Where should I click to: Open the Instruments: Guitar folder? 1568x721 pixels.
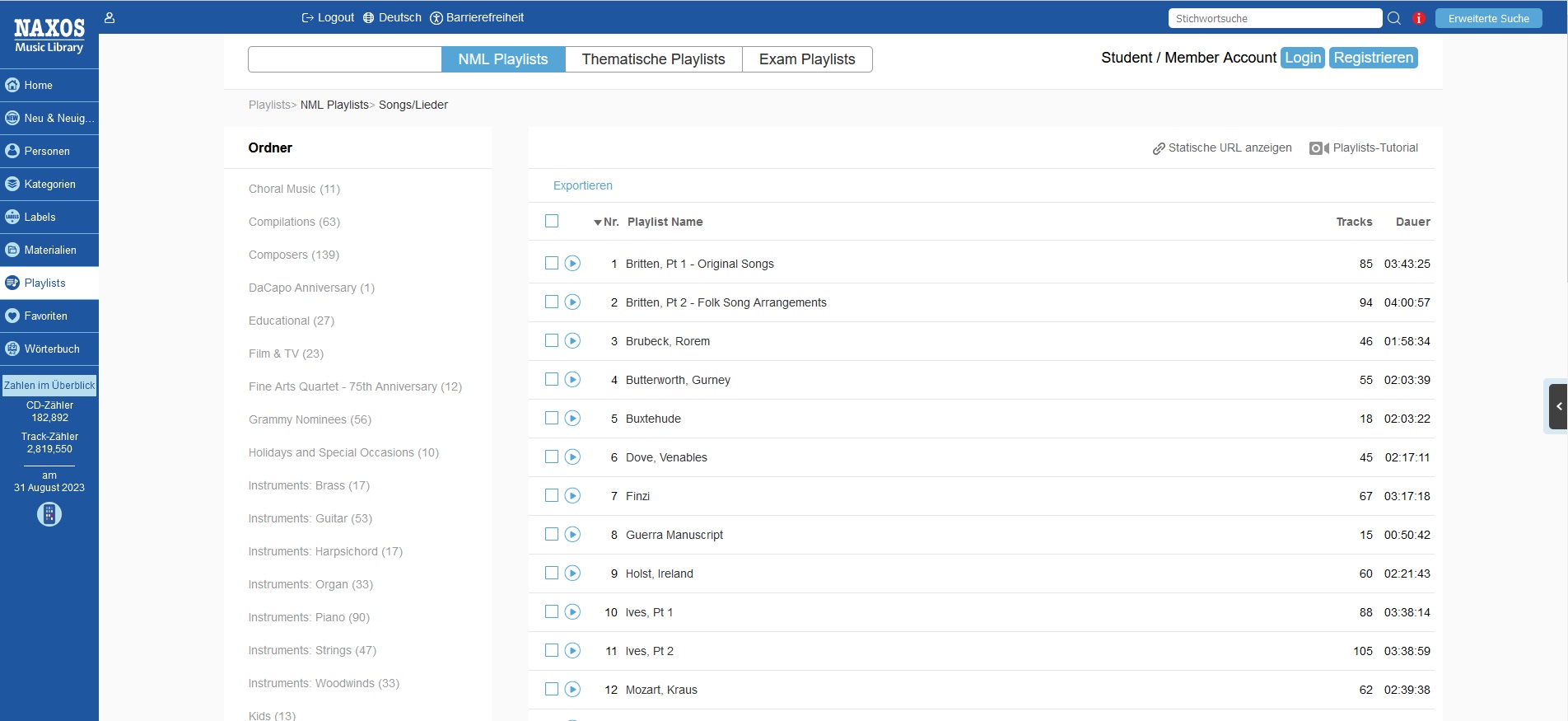[x=310, y=518]
